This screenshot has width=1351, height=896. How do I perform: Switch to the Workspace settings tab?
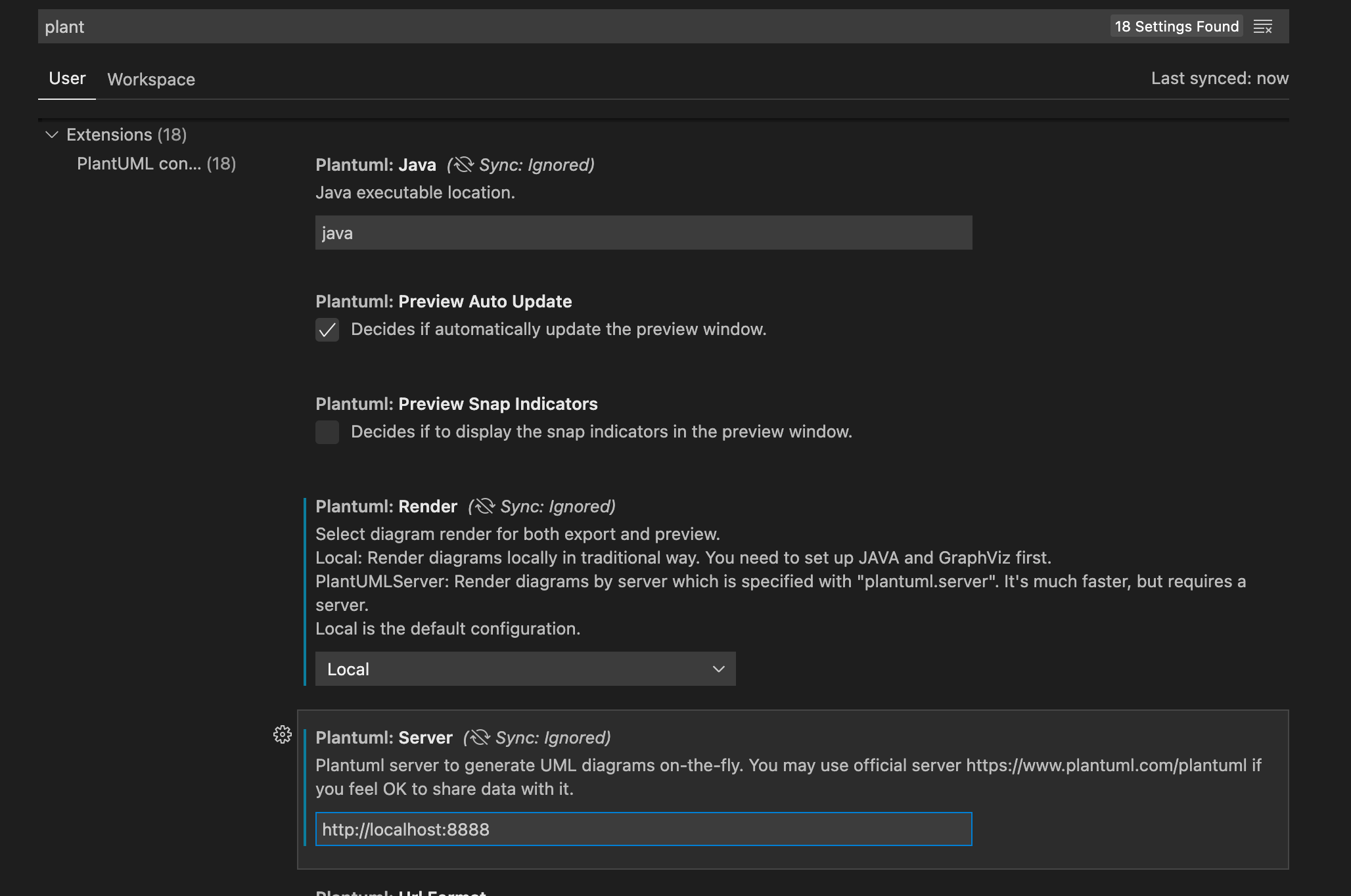click(151, 79)
